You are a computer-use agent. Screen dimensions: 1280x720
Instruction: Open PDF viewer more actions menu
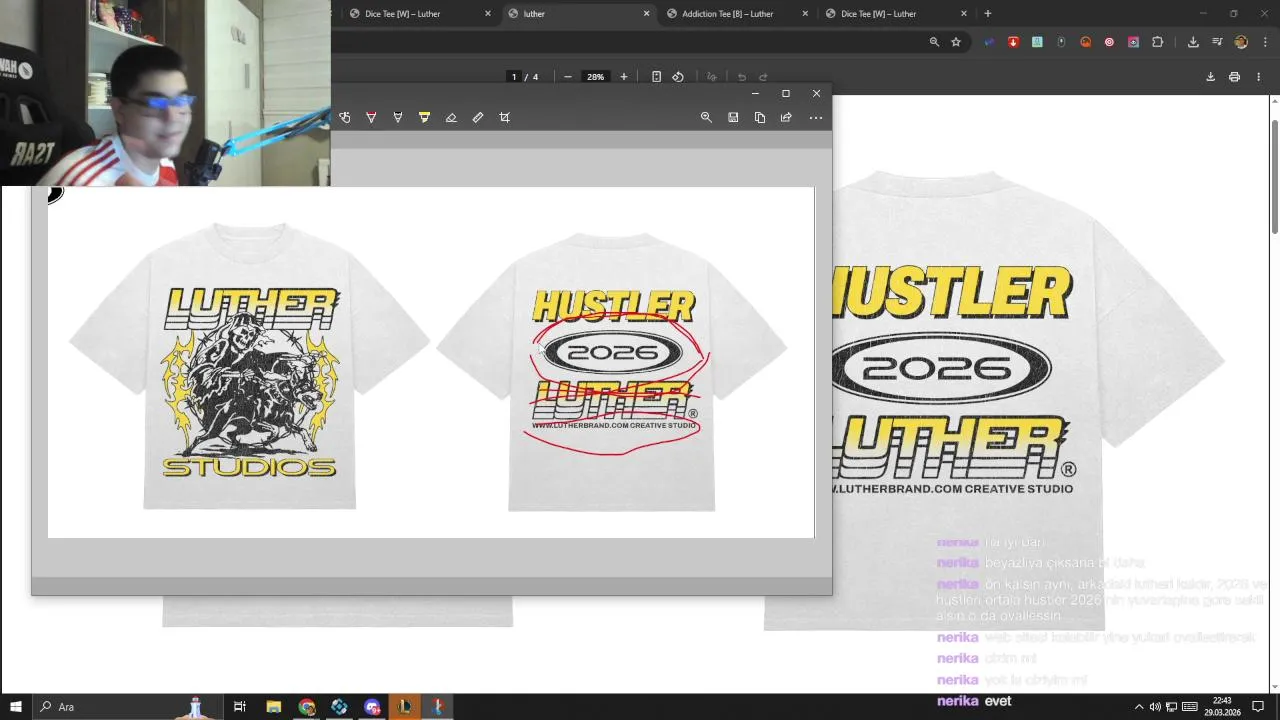coord(1258,77)
